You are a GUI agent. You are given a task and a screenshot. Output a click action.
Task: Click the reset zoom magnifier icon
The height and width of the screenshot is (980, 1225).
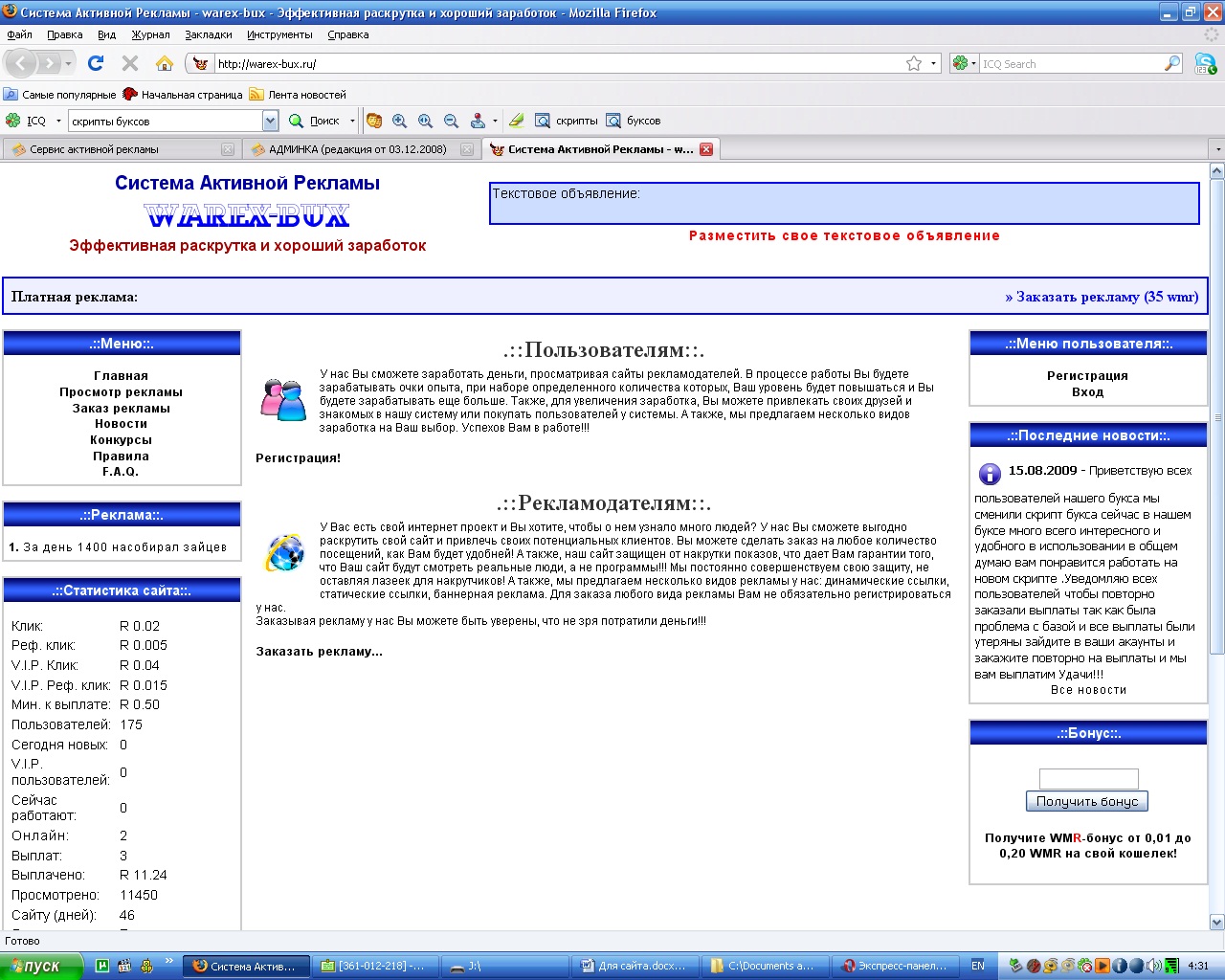click(x=426, y=121)
